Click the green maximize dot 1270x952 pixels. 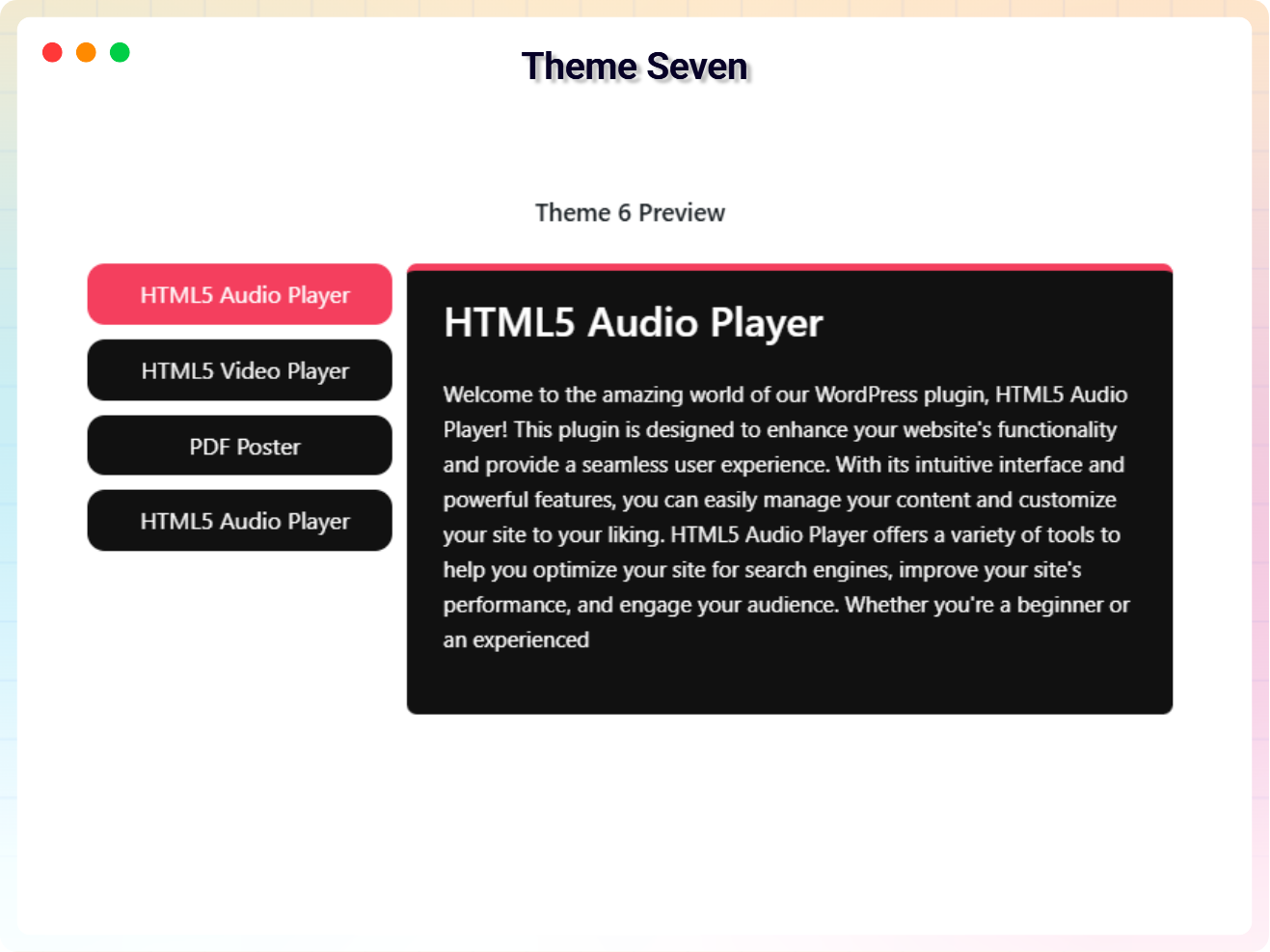120,52
